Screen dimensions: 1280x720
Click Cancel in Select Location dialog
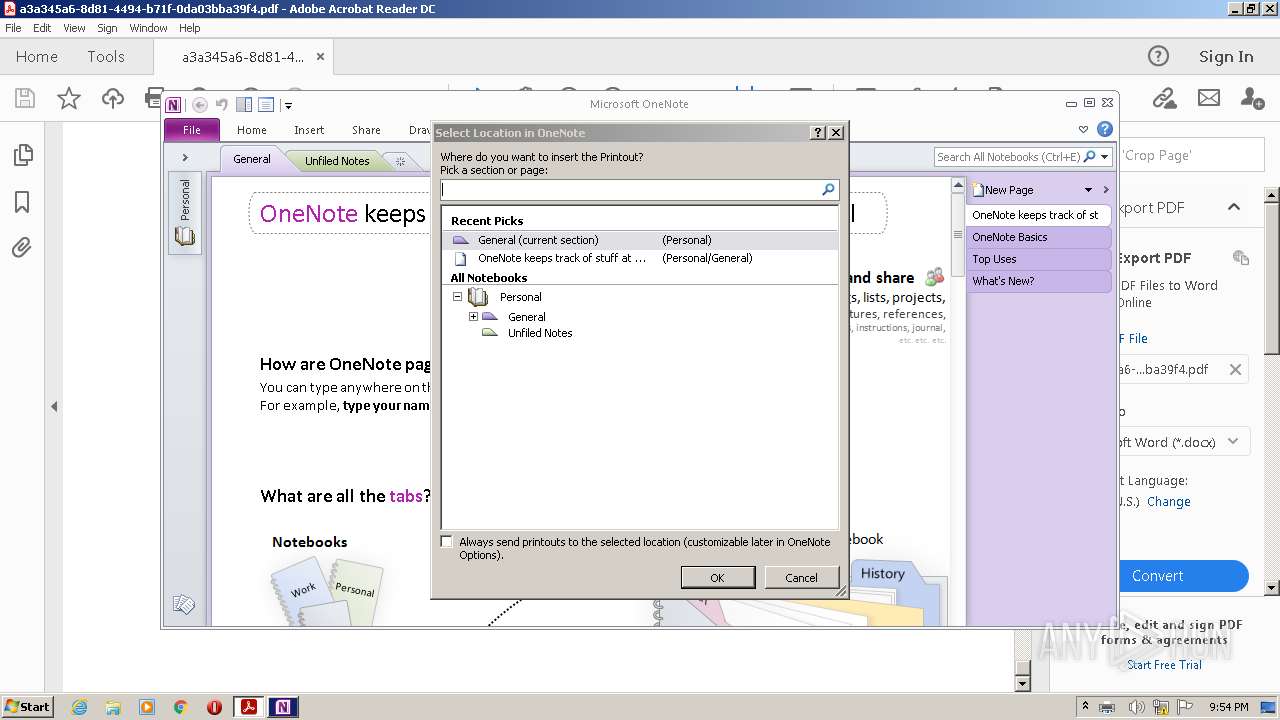coord(801,577)
